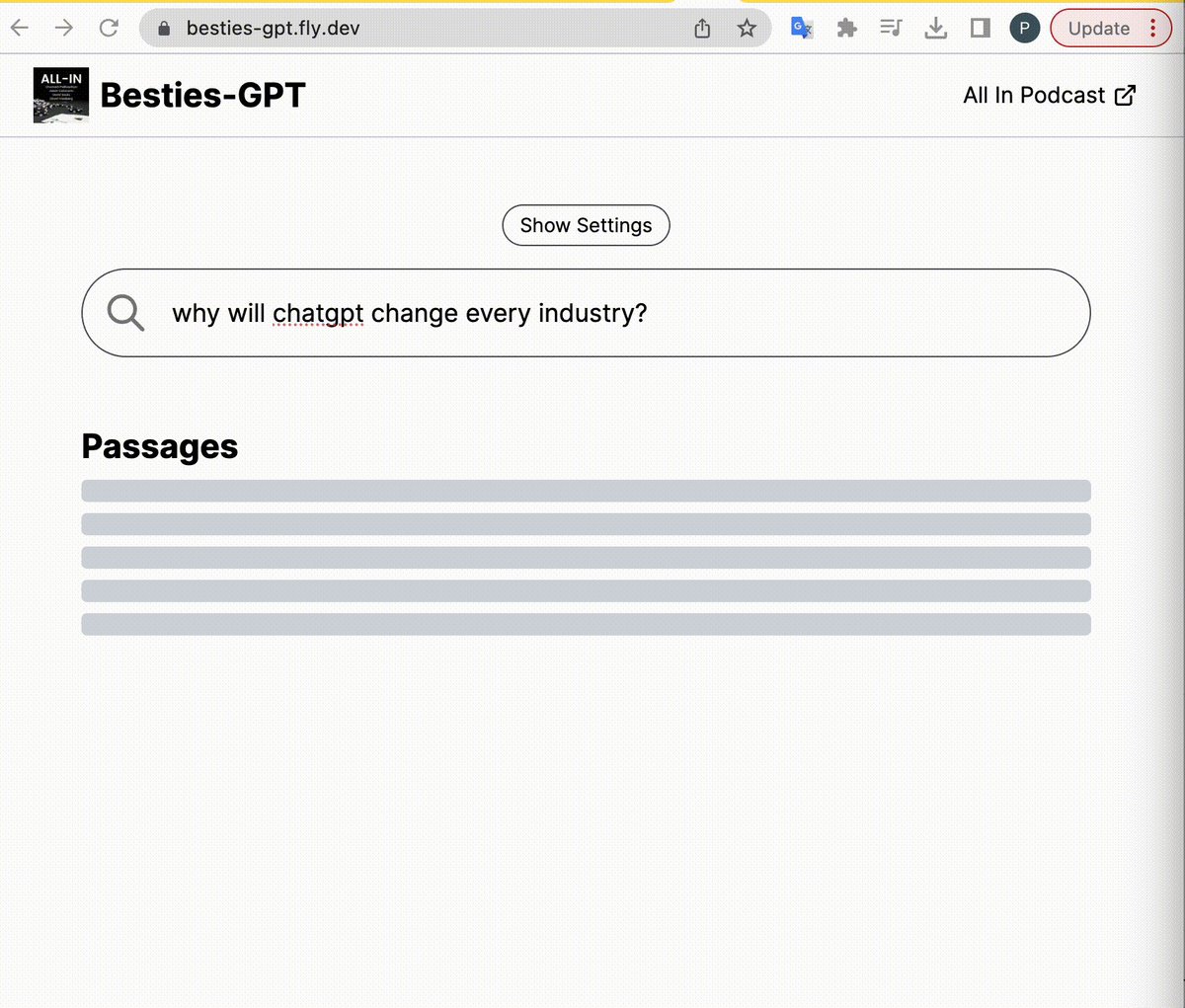Expand the Show Settings panel
1185x1008 pixels.
(x=586, y=225)
